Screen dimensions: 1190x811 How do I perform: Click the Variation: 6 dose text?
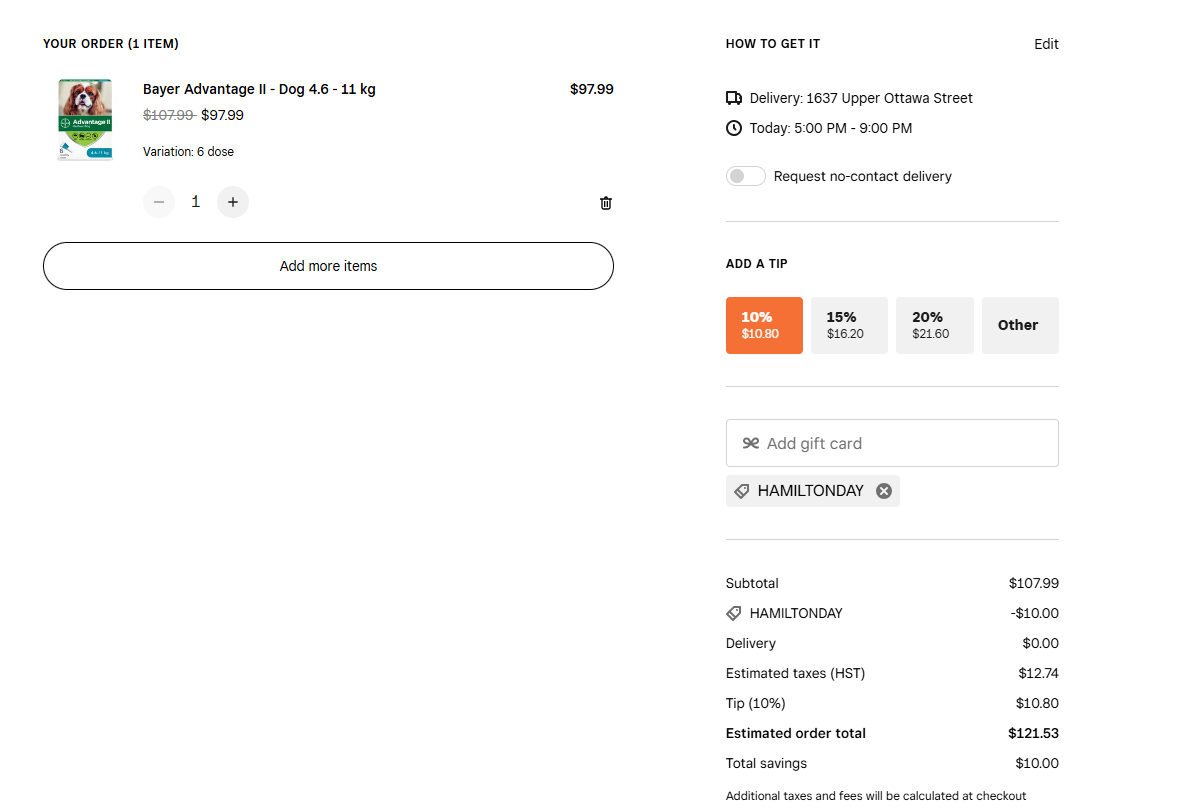(x=188, y=152)
